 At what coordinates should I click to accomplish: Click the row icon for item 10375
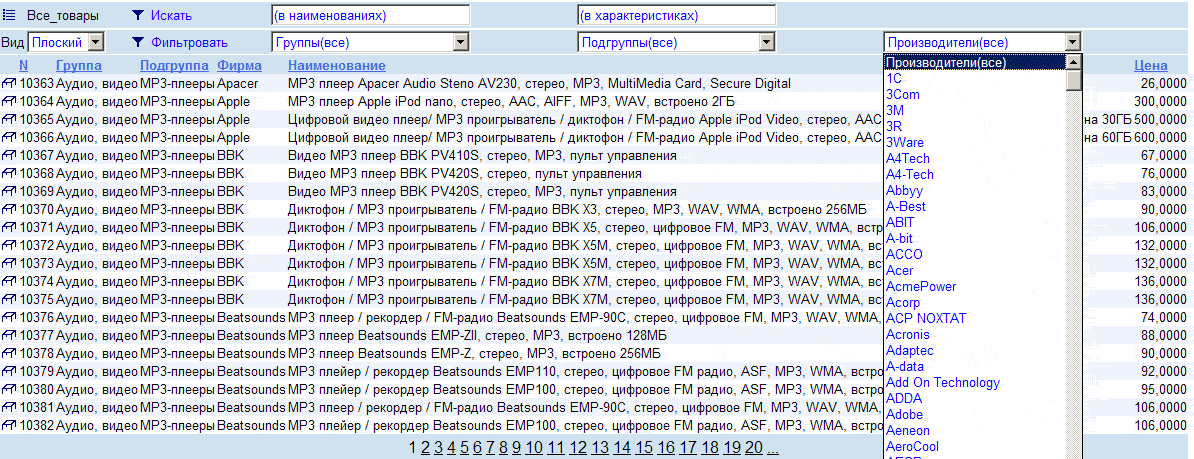[10, 299]
